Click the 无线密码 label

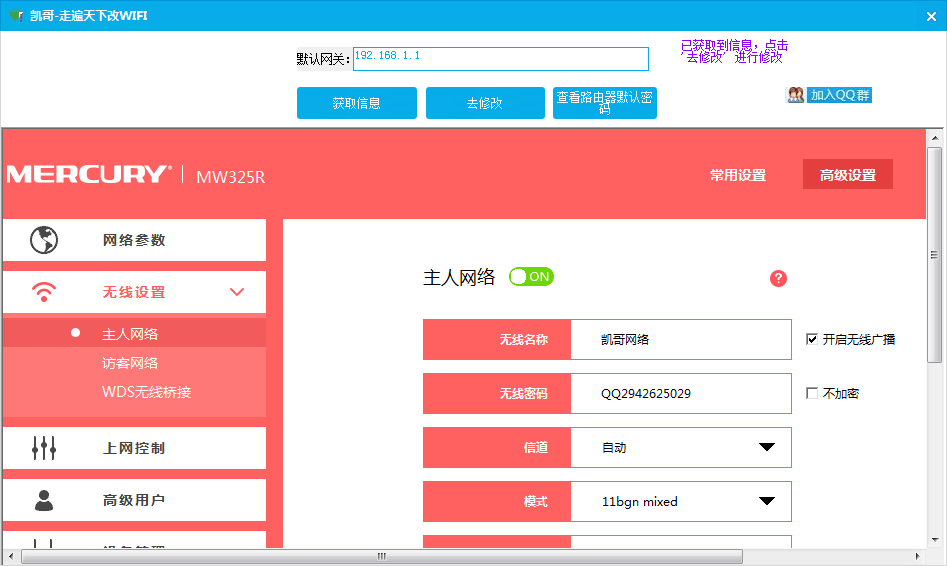(523, 393)
